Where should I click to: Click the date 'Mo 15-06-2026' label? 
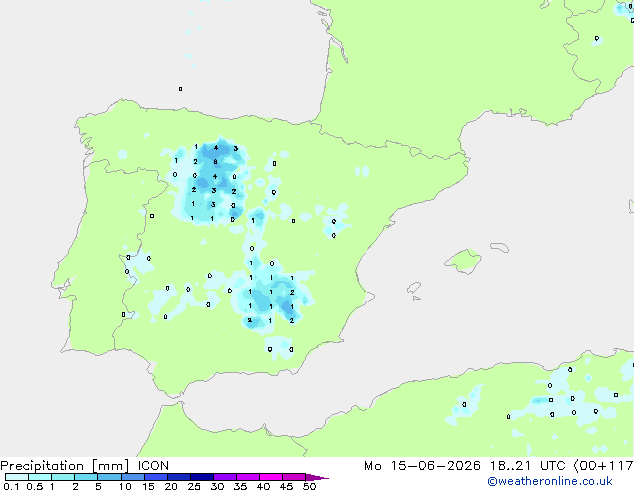[422, 466]
